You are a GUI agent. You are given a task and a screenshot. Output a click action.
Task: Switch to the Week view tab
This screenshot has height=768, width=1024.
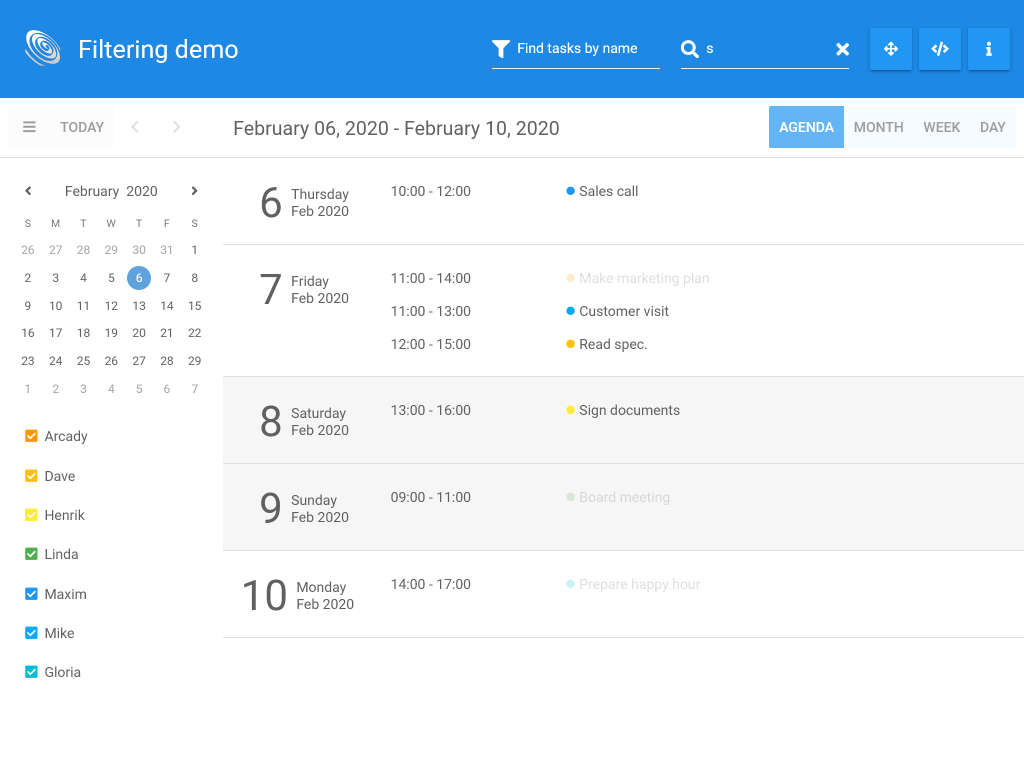tap(941, 127)
